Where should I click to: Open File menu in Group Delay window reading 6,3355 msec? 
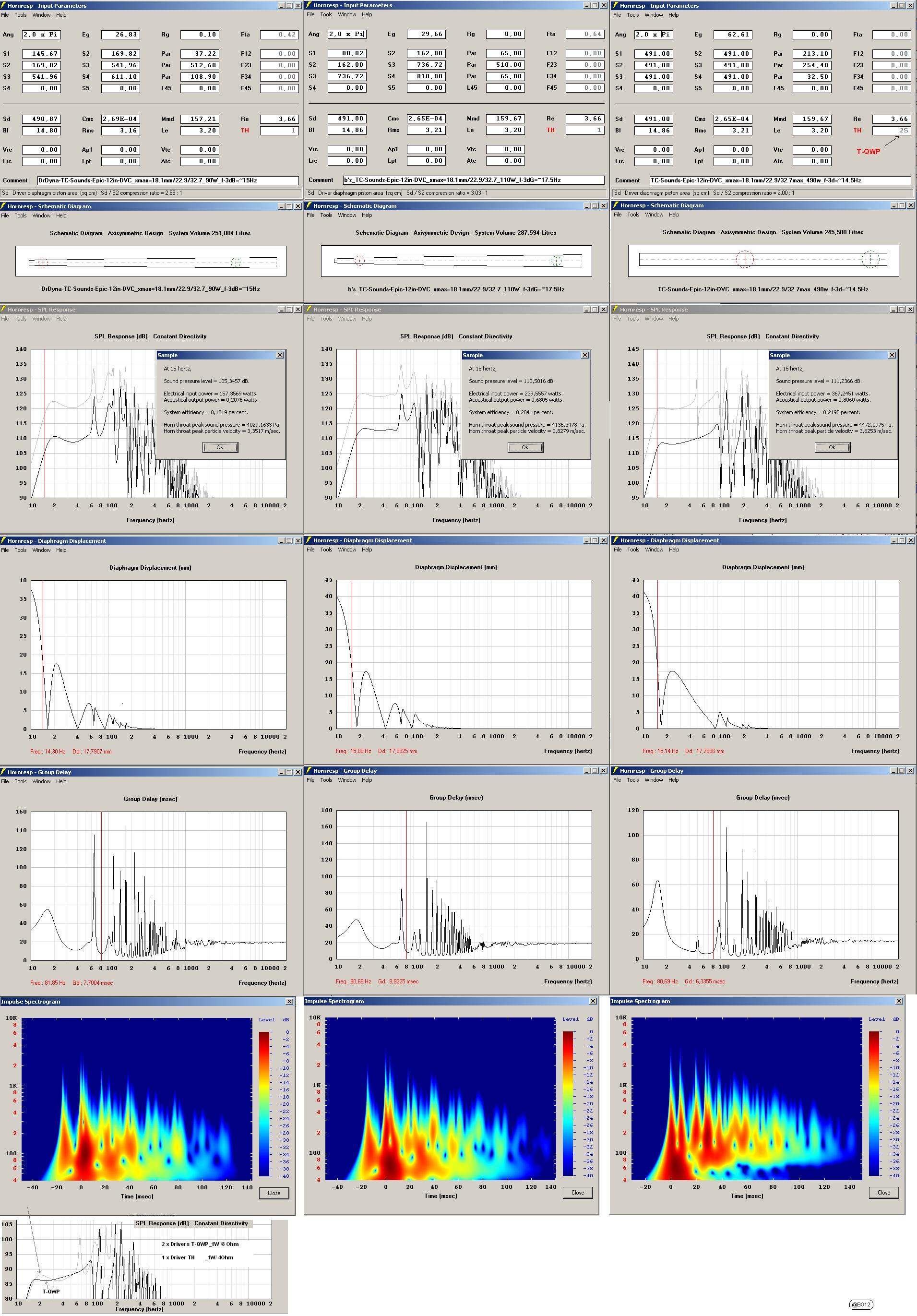[617, 780]
